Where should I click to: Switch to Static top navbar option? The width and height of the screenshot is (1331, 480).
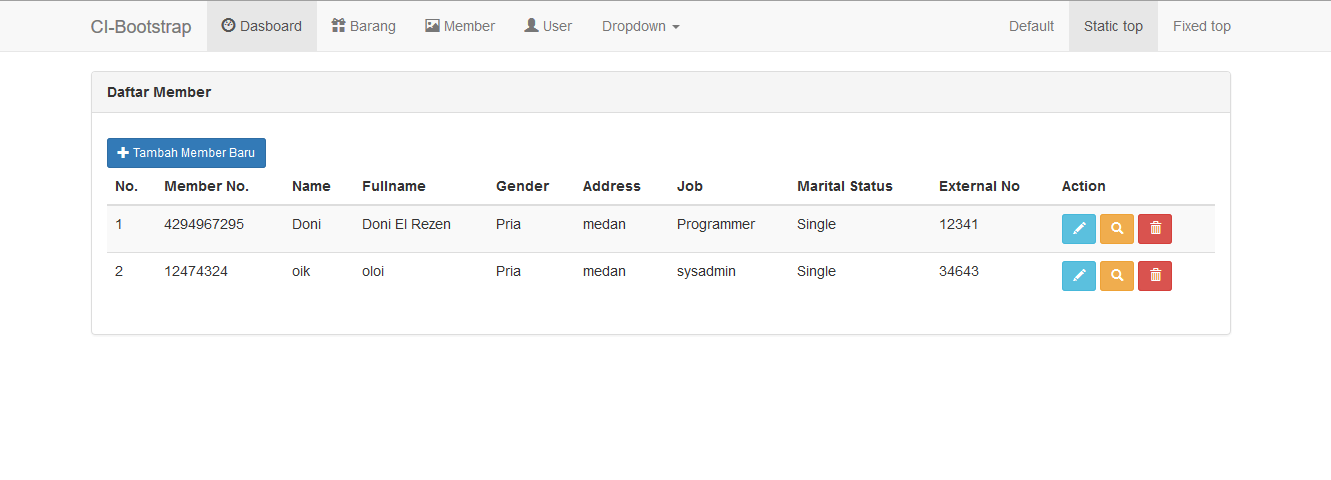coord(1113,26)
